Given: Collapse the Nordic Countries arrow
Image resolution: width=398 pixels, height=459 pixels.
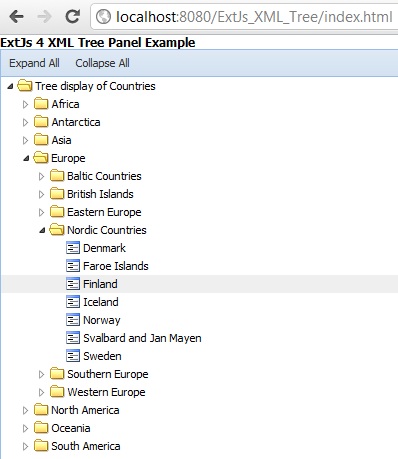Looking at the screenshot, I should tap(42, 230).
